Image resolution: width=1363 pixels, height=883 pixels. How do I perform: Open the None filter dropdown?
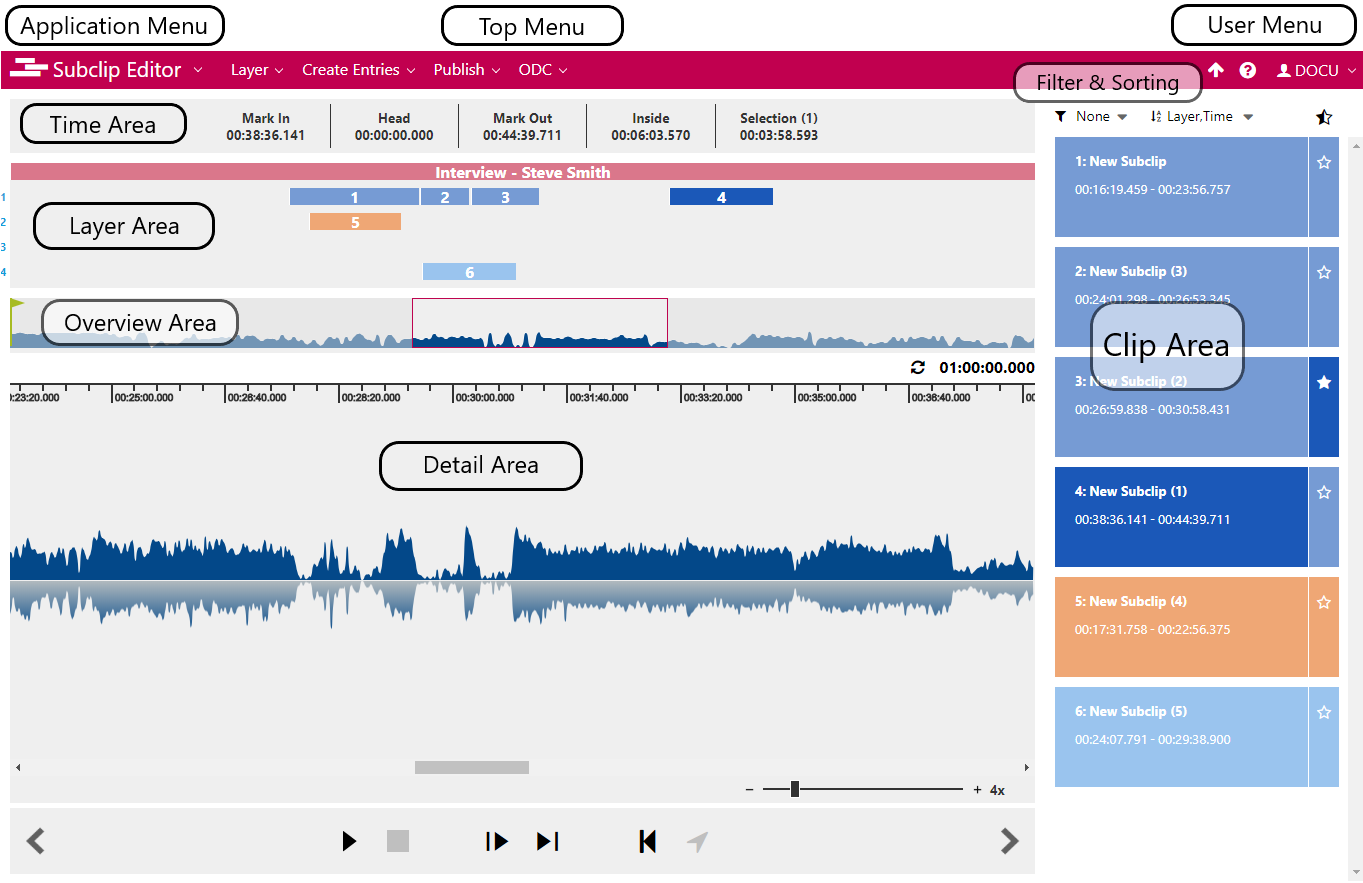(1092, 117)
